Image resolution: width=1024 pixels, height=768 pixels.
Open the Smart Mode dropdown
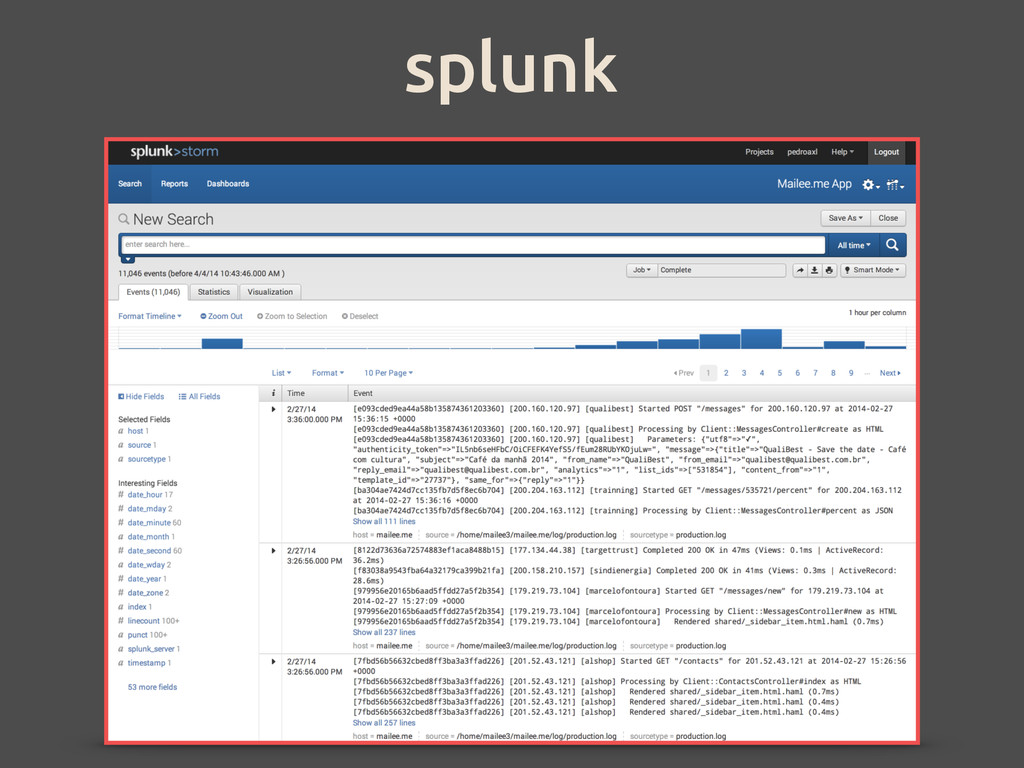point(873,270)
